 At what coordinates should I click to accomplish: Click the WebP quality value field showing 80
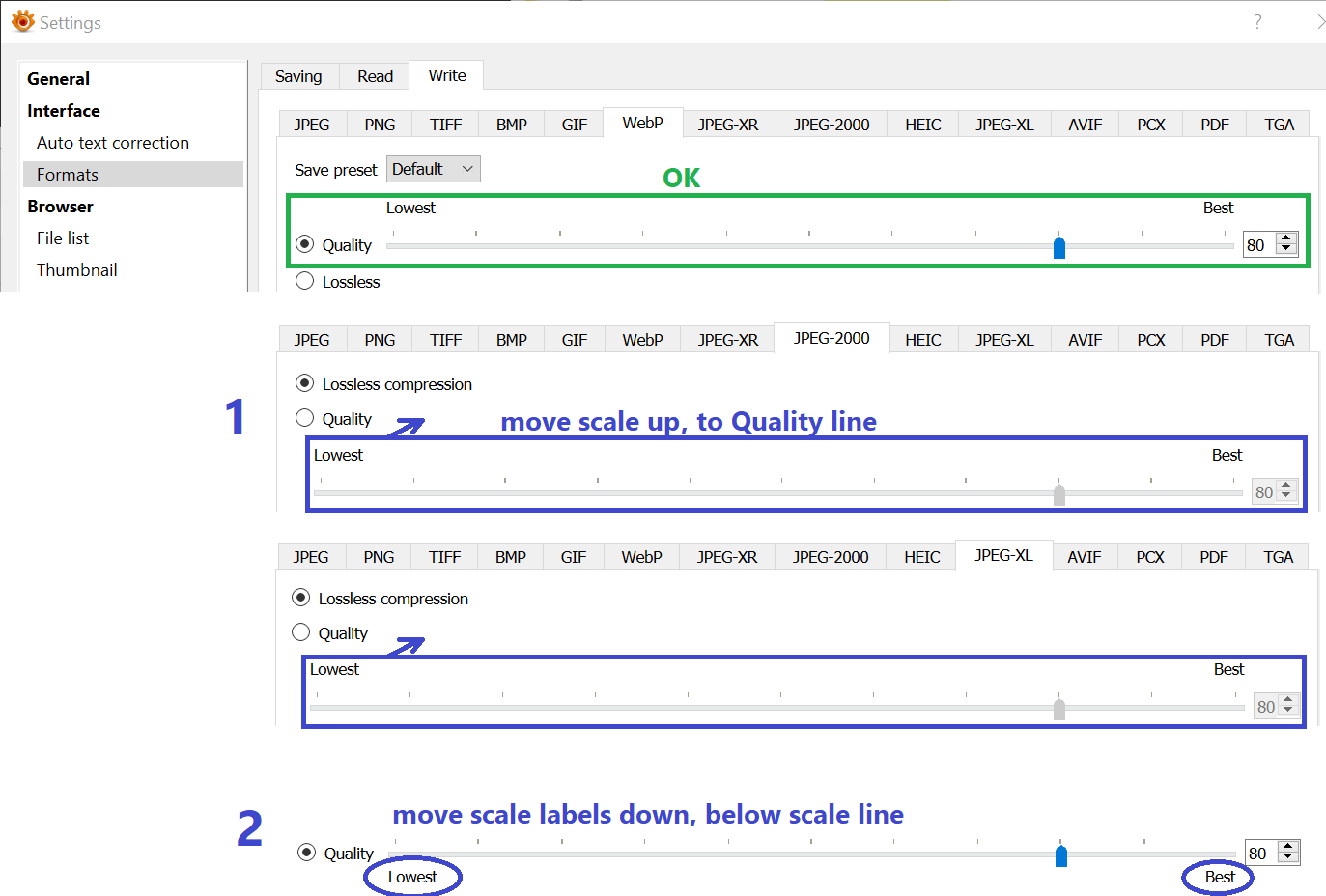point(1258,245)
